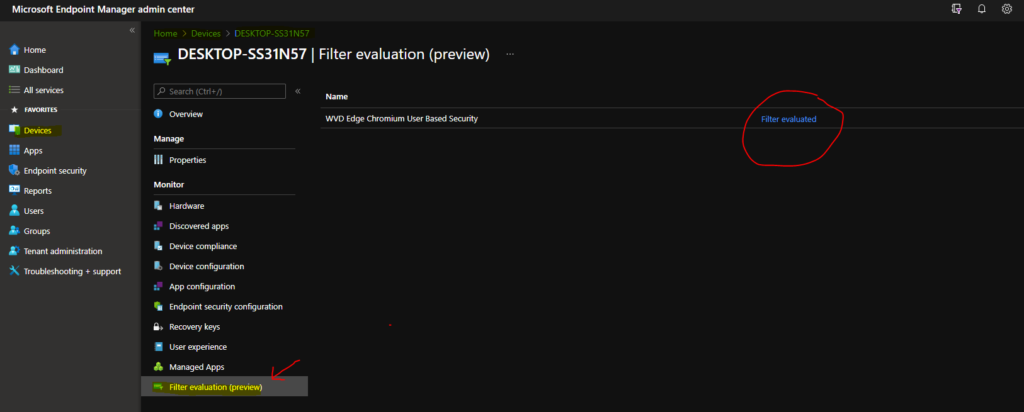Click the Device compliance icon
This screenshot has height=412, width=1024.
click(158, 246)
